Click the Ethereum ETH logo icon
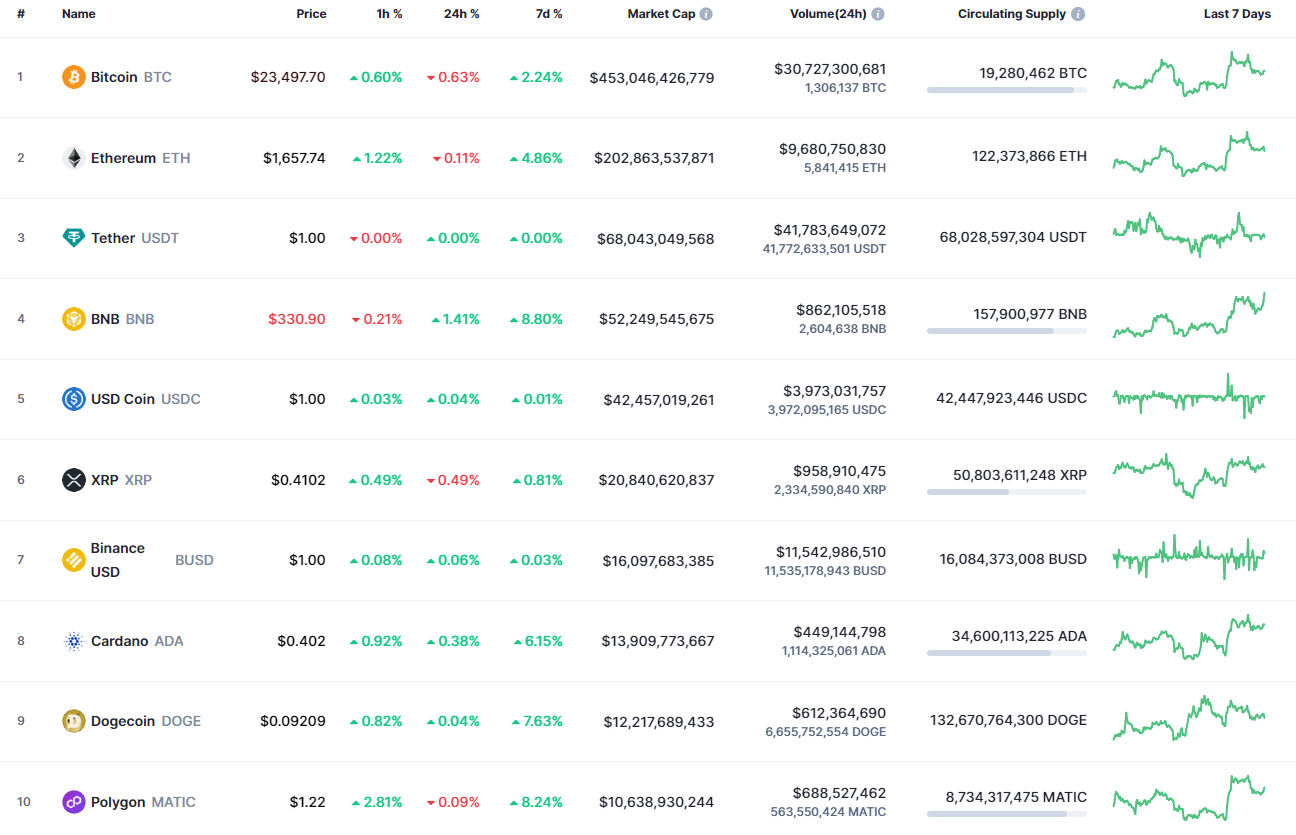Image resolution: width=1296 pixels, height=835 pixels. [73, 157]
